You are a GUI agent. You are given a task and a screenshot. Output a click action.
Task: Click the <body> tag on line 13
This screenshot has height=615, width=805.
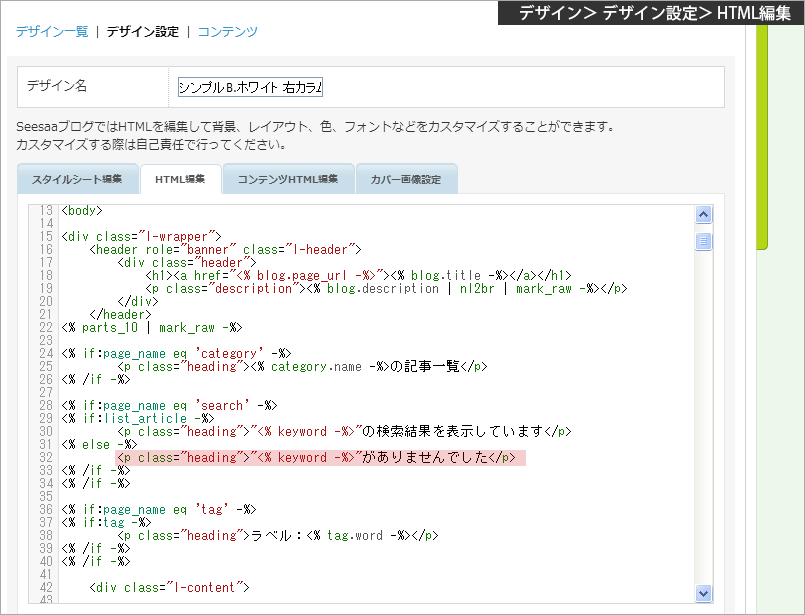point(82,210)
